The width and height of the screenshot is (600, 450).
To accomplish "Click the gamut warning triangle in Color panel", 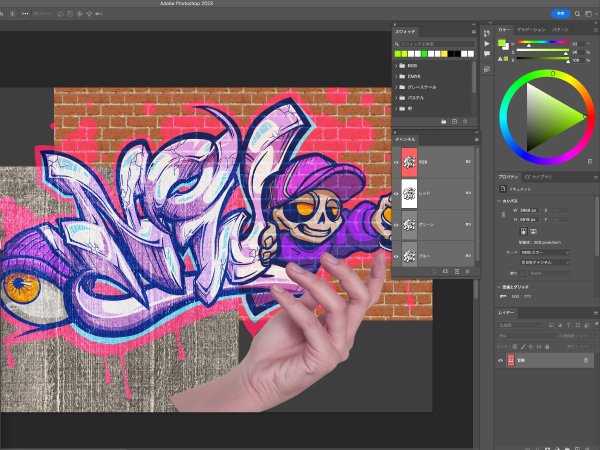I will coord(500,59).
